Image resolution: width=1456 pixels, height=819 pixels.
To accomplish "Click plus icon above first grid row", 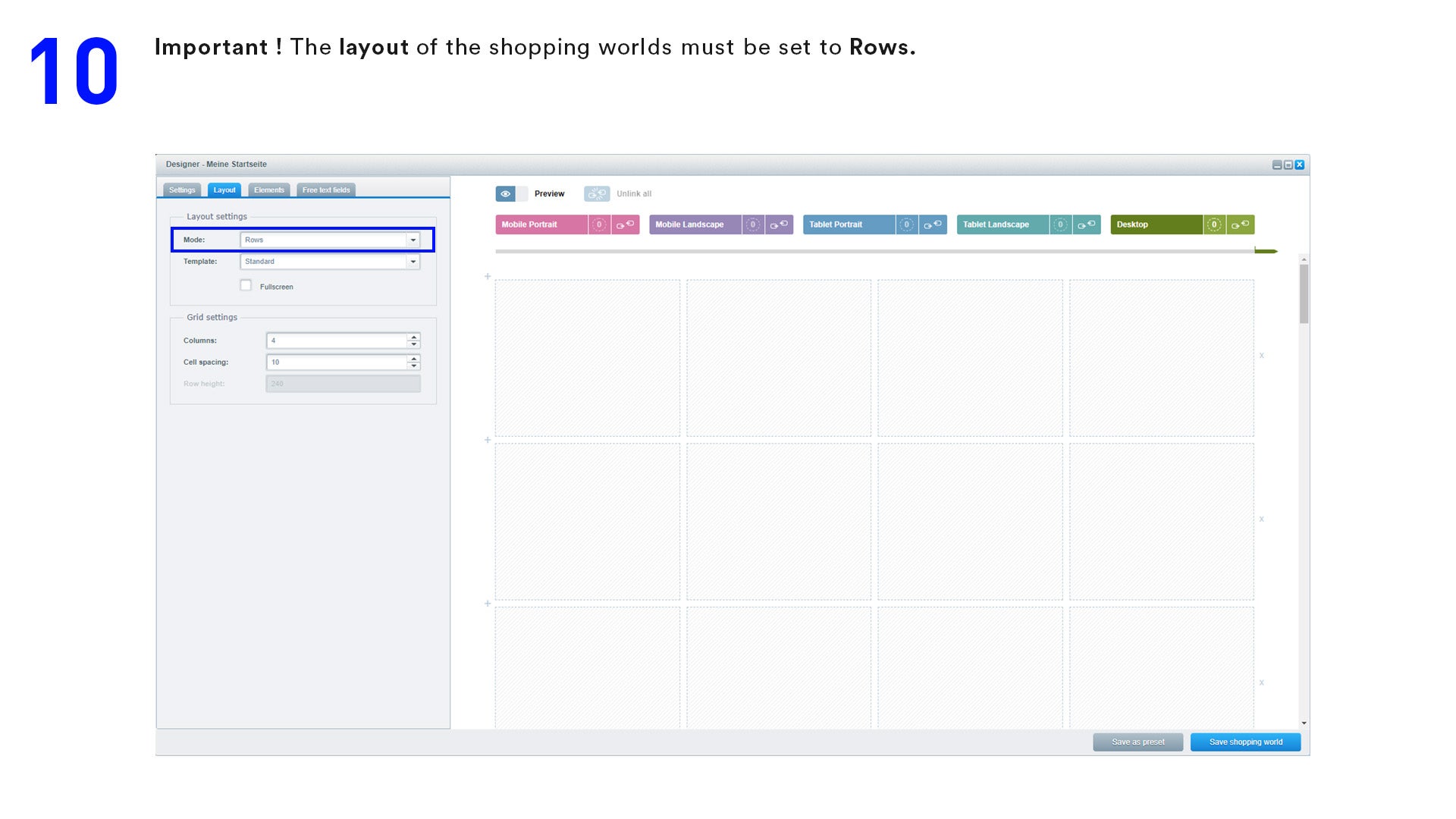I will pyautogui.click(x=488, y=277).
